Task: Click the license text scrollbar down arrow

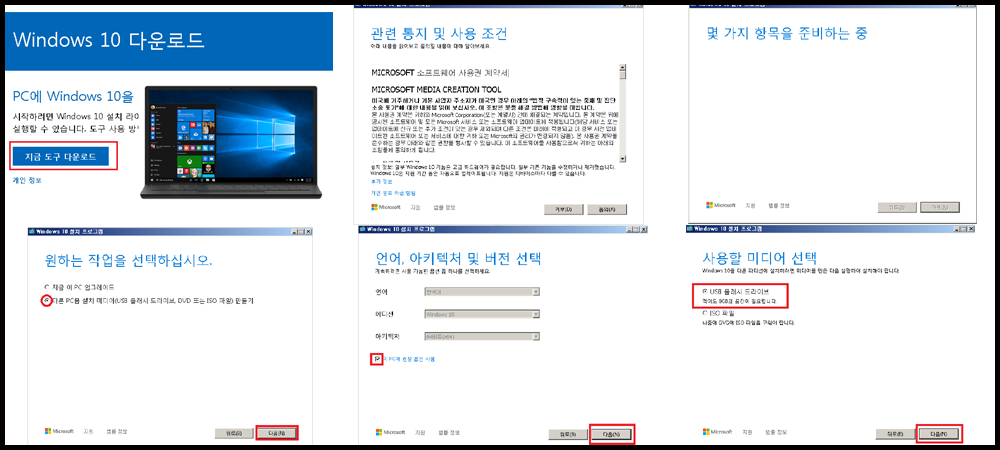Action: click(623, 160)
